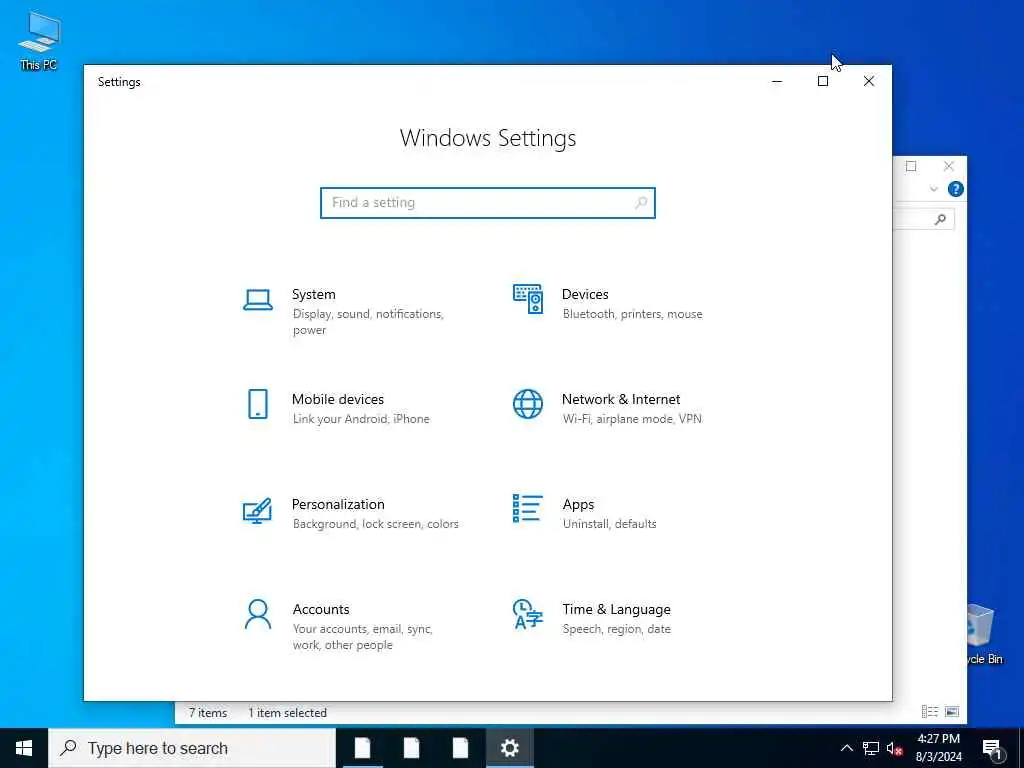Click the muted speaker tray icon
This screenshot has height=768, width=1024.
pyautogui.click(x=895, y=748)
